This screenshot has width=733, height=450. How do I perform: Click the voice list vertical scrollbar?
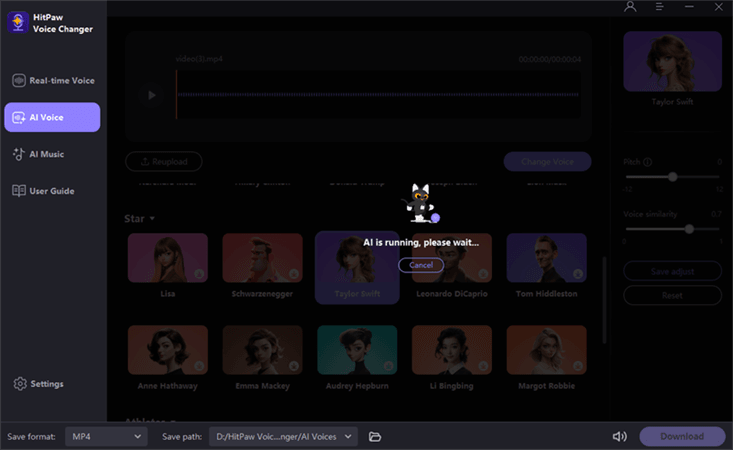[x=604, y=300]
